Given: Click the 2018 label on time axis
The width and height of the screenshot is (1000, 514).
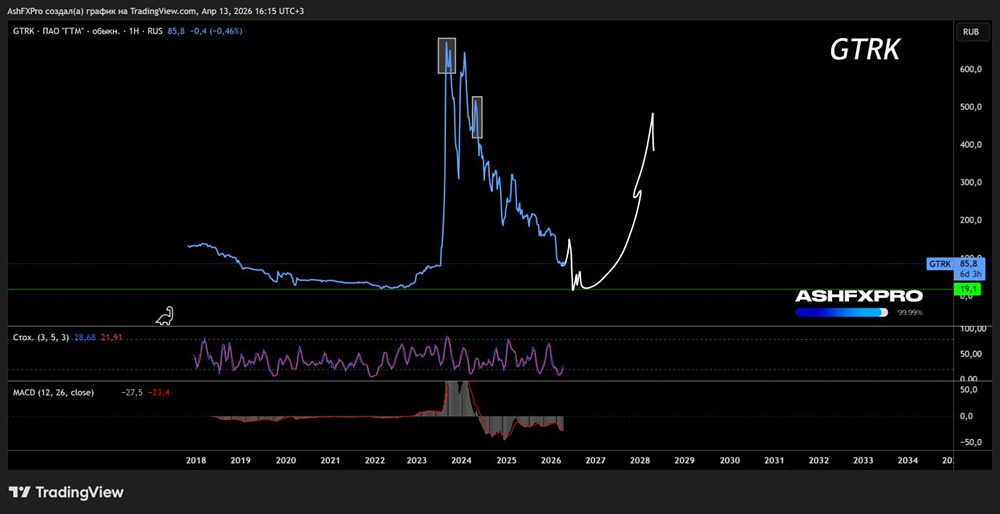Looking at the screenshot, I should coord(195,460).
